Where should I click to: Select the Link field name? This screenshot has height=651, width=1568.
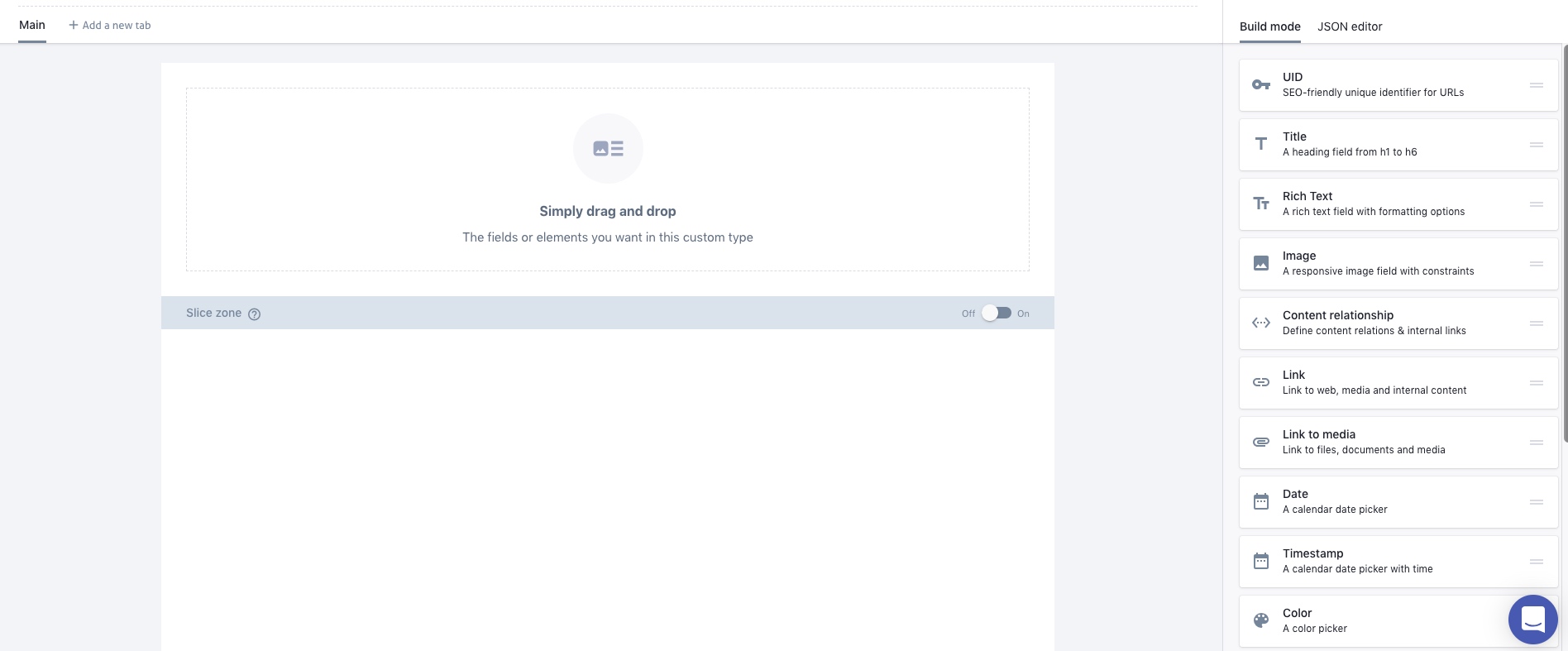(x=1293, y=375)
